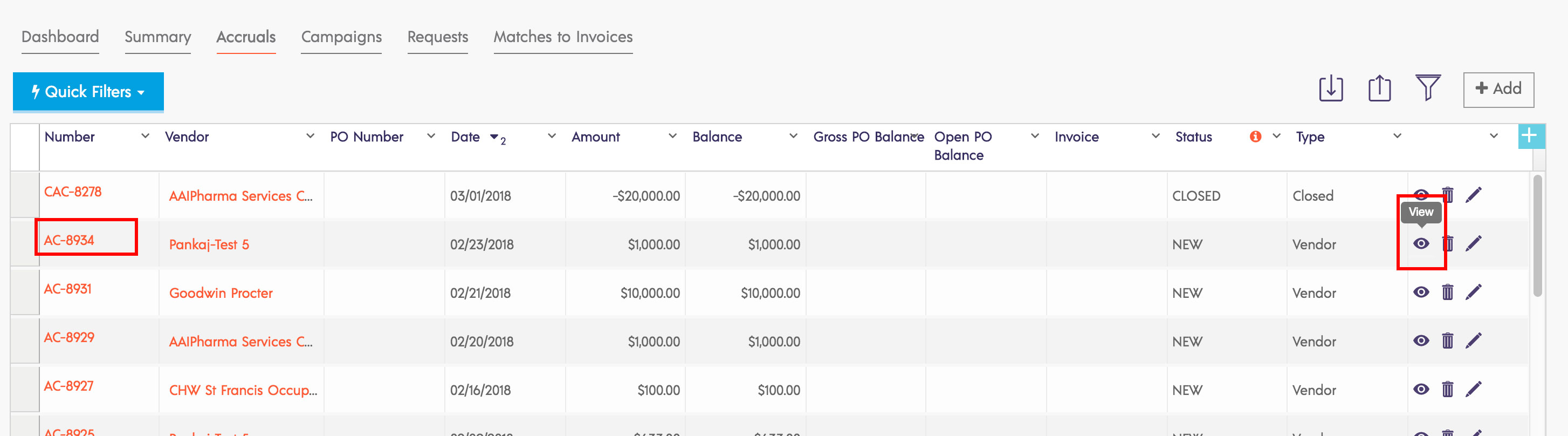Open the Pankaj-Test 5 vendor link

(209, 245)
